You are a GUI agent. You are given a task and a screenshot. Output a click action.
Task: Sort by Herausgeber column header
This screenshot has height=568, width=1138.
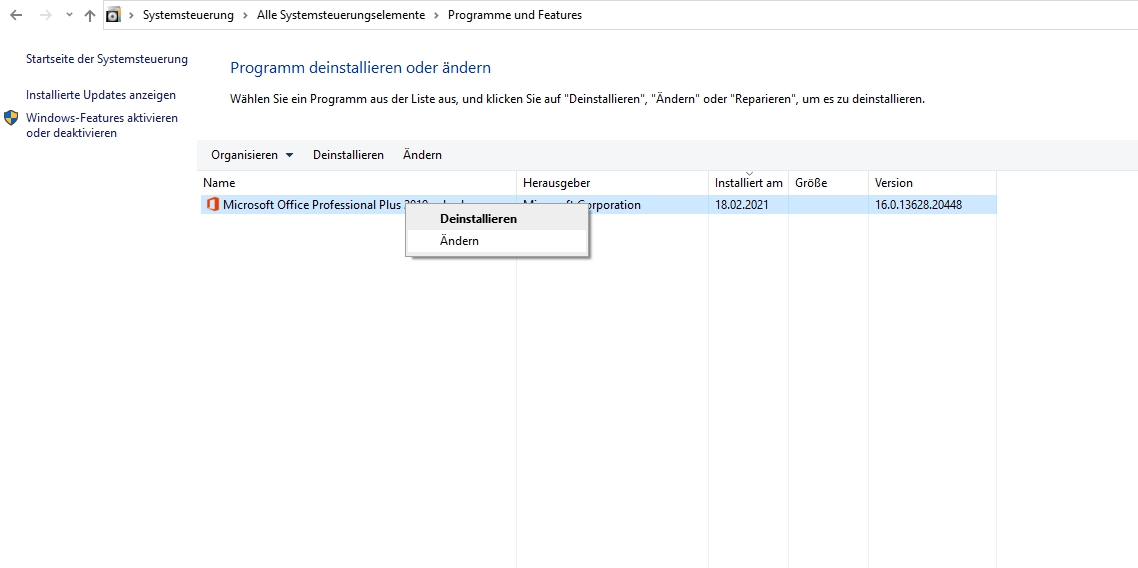coord(613,183)
